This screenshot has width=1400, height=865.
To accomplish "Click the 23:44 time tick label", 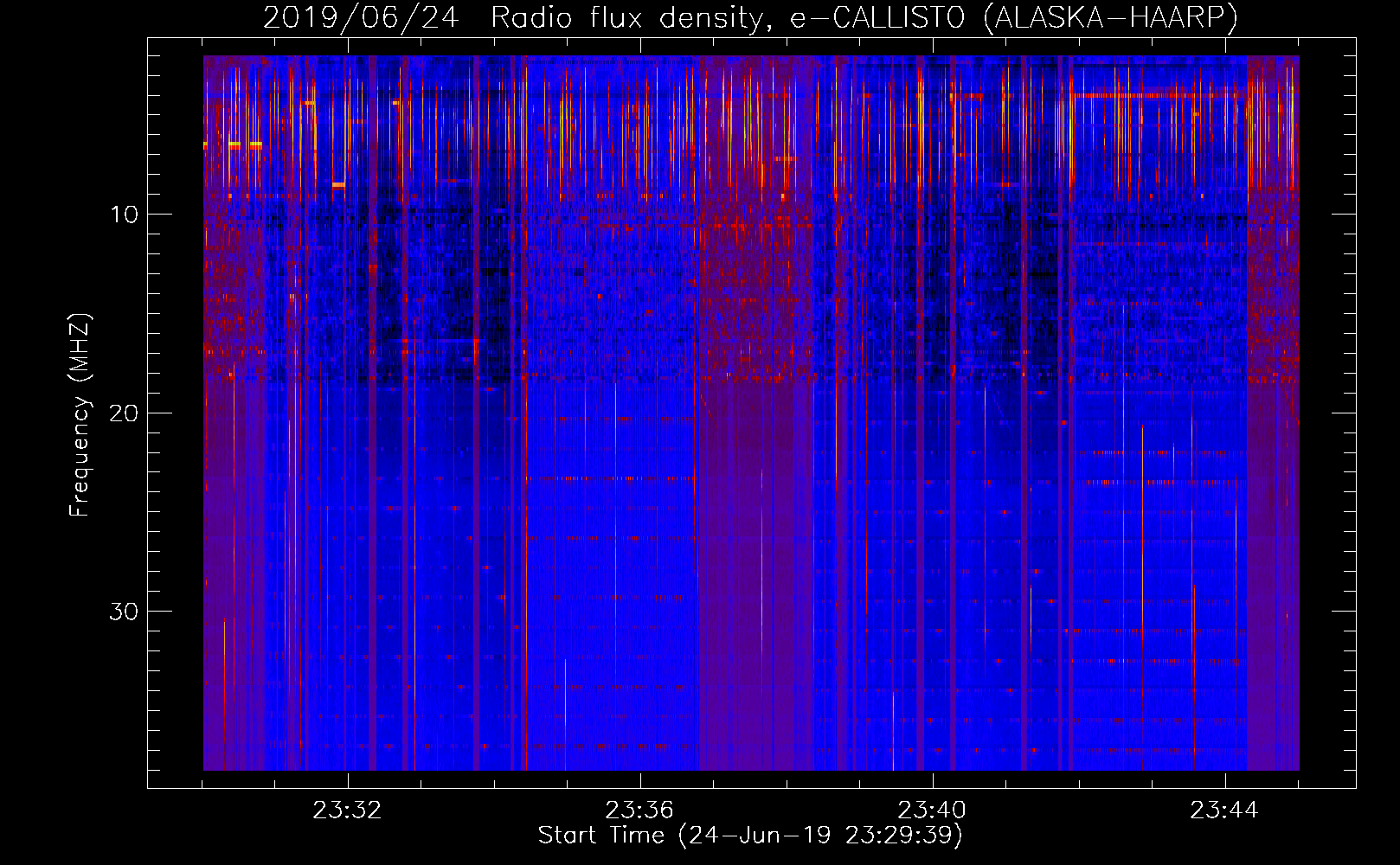I will 1224,811.
